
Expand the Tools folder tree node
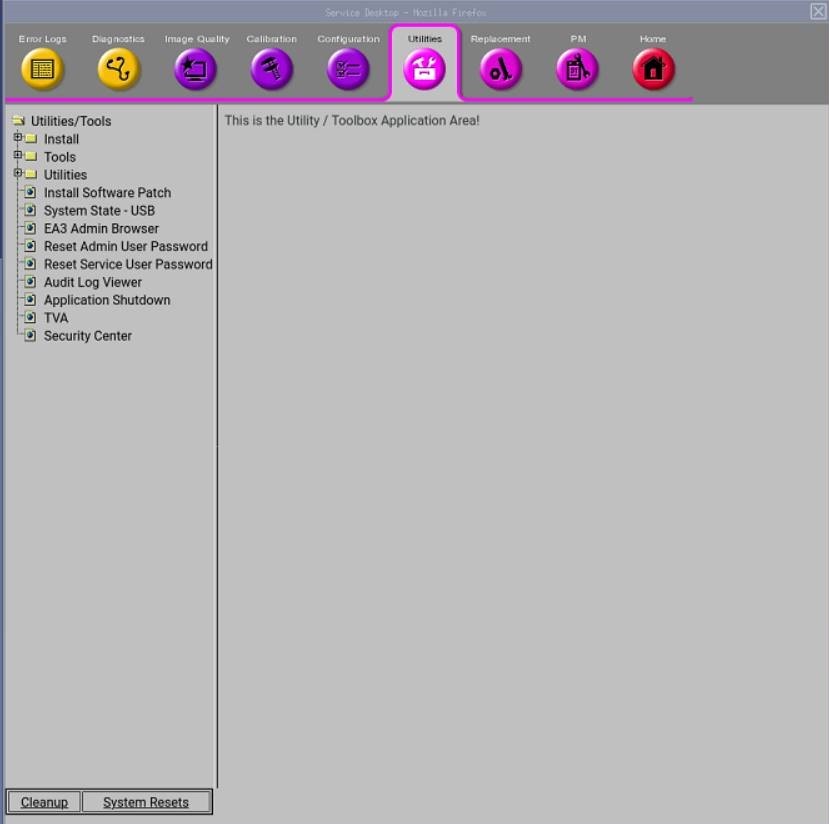[x=17, y=156]
